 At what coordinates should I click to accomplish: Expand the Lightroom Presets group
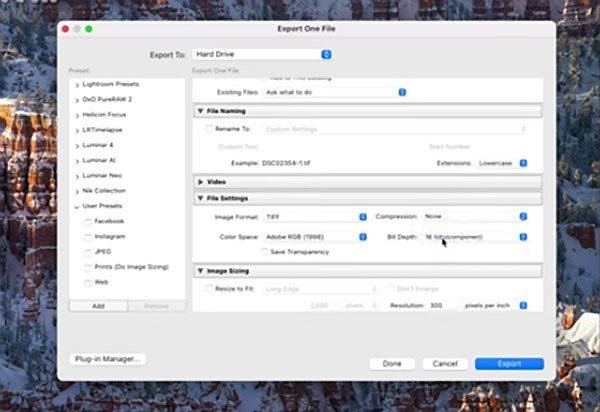77,85
